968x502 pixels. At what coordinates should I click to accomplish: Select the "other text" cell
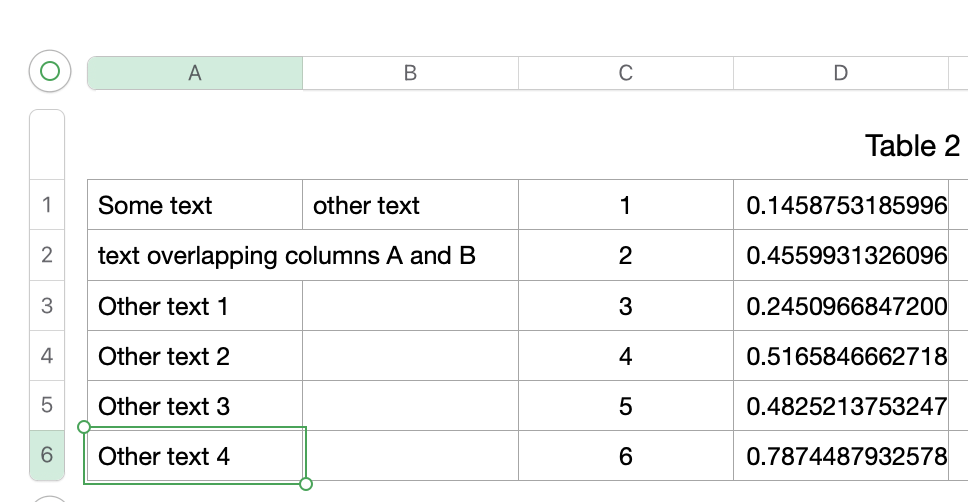[410, 206]
